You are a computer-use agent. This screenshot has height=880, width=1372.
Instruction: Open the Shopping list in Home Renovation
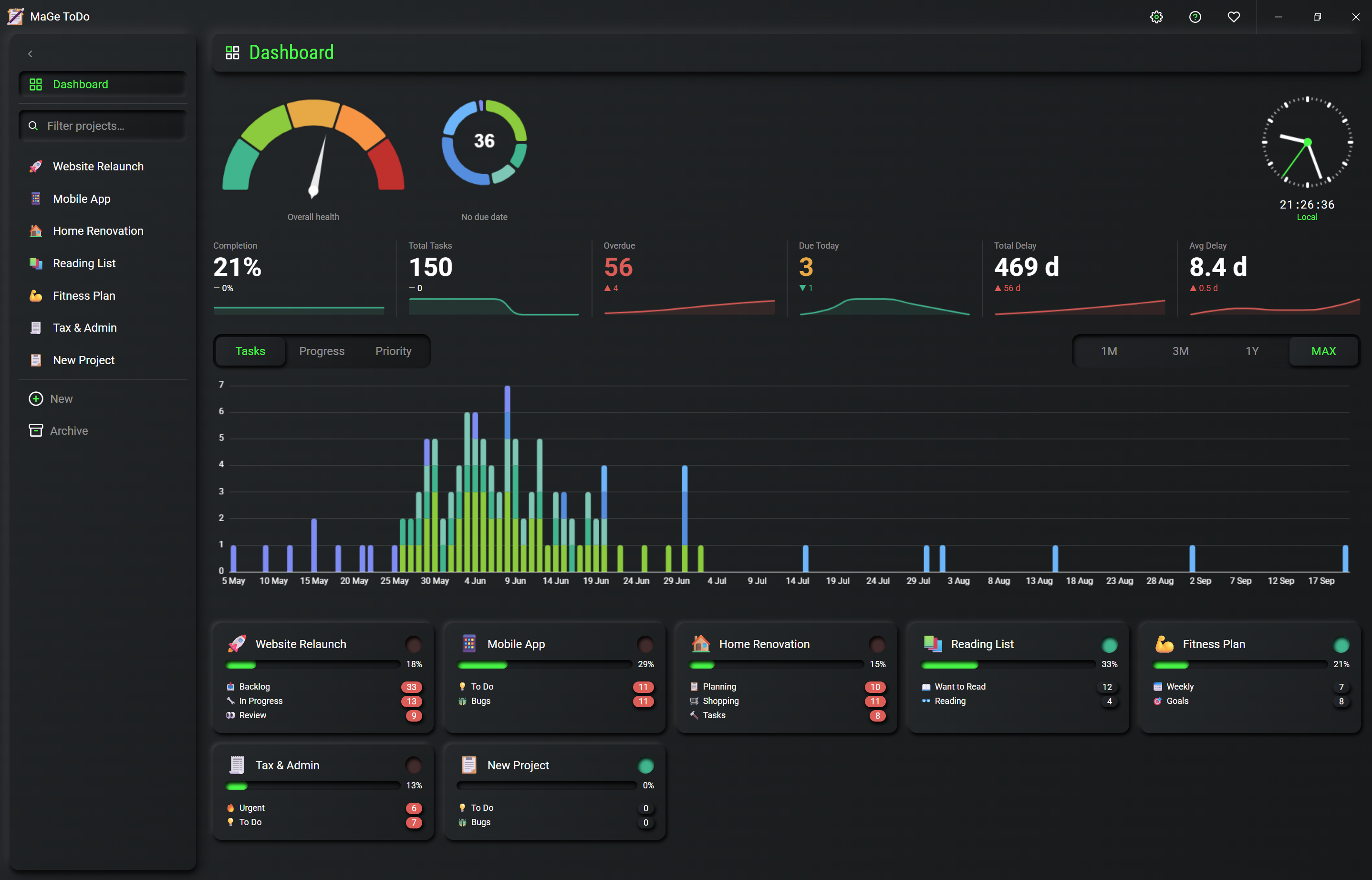click(788, 701)
